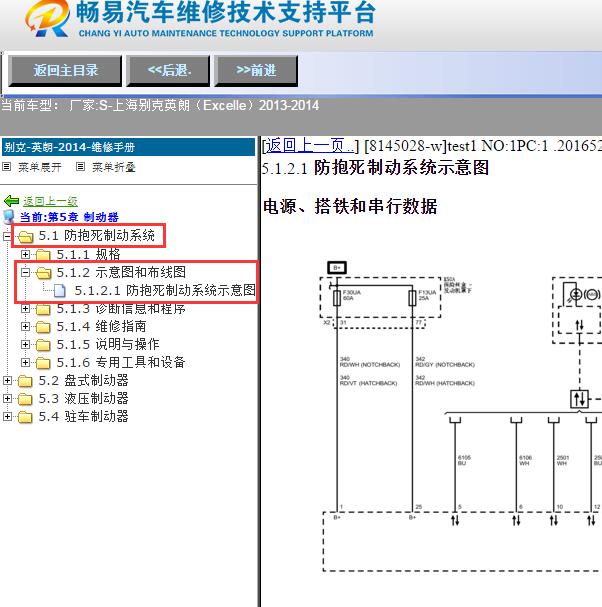Click the 5.1.2.1 document page icon
This screenshot has height=607, width=602.
60,291
